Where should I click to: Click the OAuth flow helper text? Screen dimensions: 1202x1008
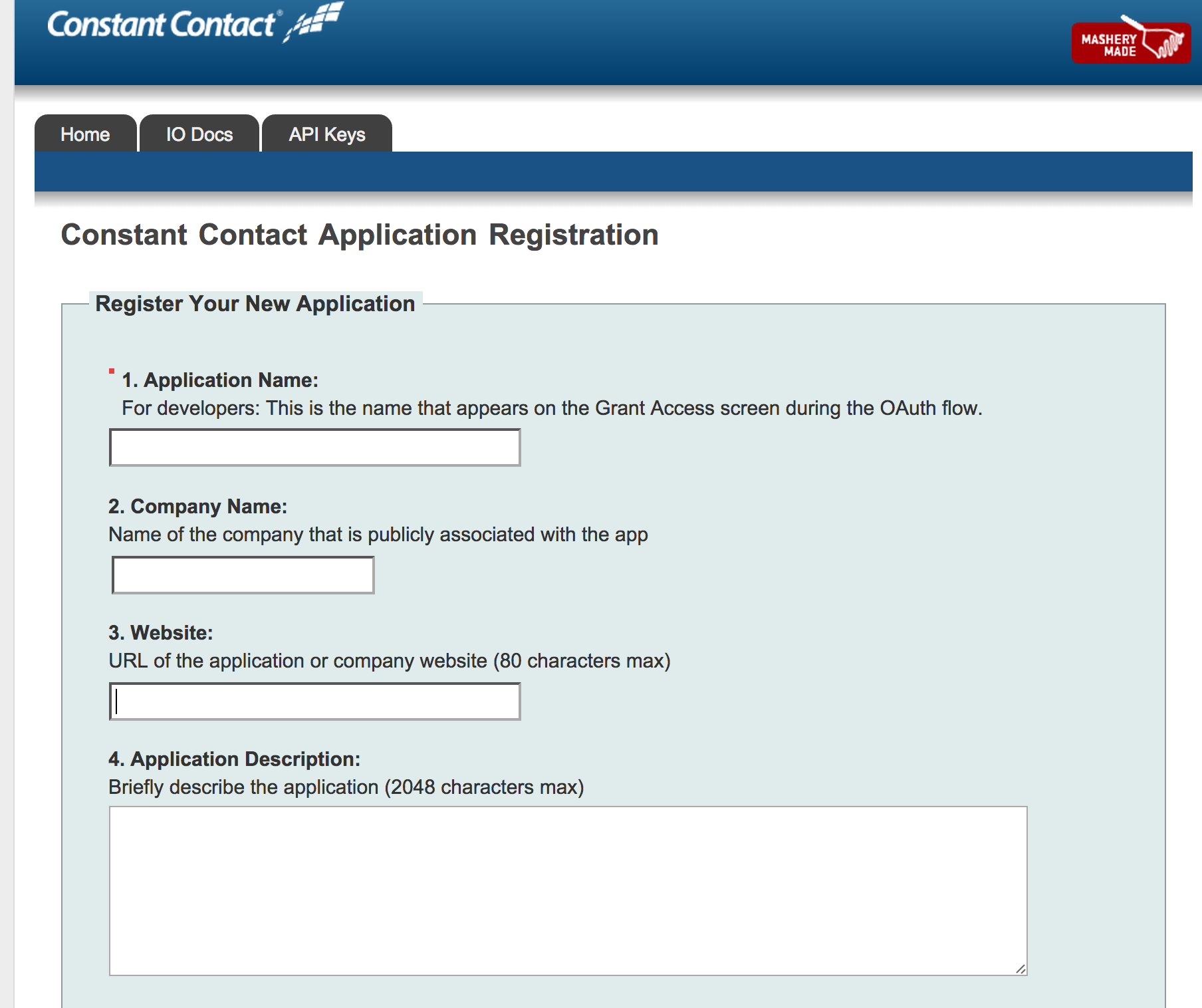(552, 408)
